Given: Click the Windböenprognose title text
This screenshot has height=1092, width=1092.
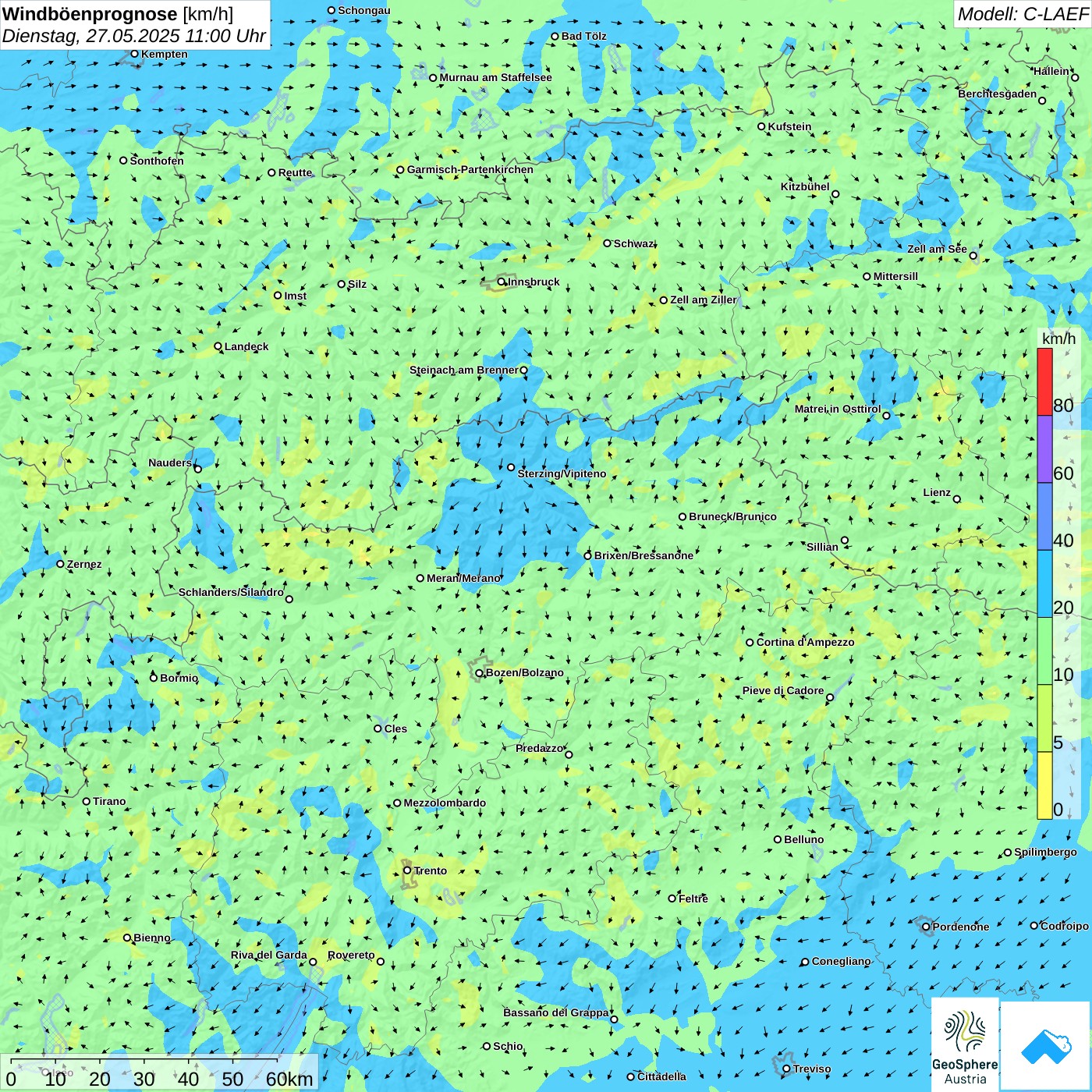Looking at the screenshot, I should (x=90, y=14).
